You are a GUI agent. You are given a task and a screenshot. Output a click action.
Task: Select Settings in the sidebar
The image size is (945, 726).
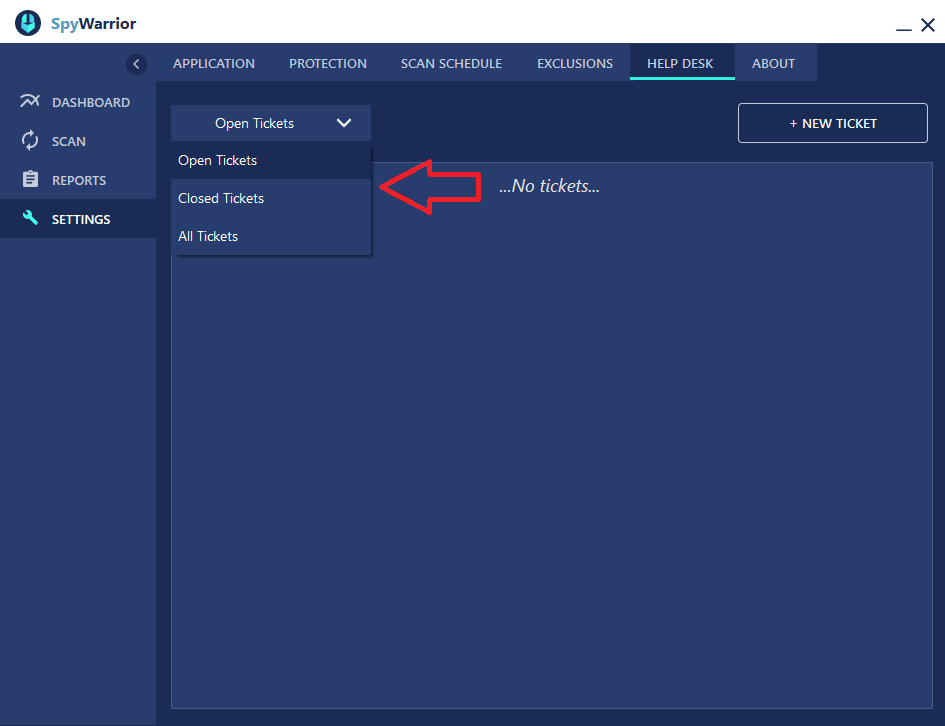(x=78, y=219)
